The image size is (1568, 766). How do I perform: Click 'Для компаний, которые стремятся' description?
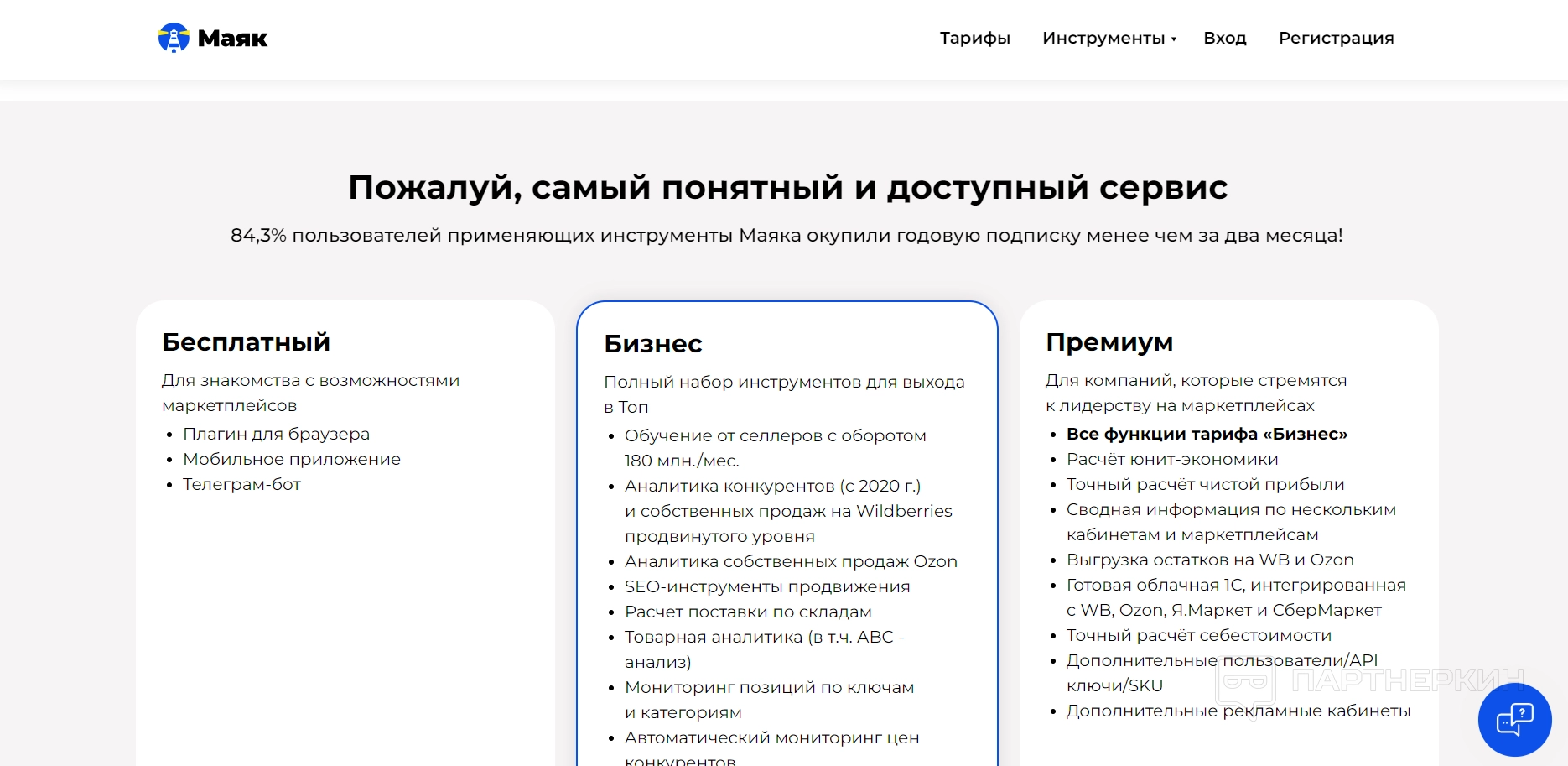(1196, 393)
